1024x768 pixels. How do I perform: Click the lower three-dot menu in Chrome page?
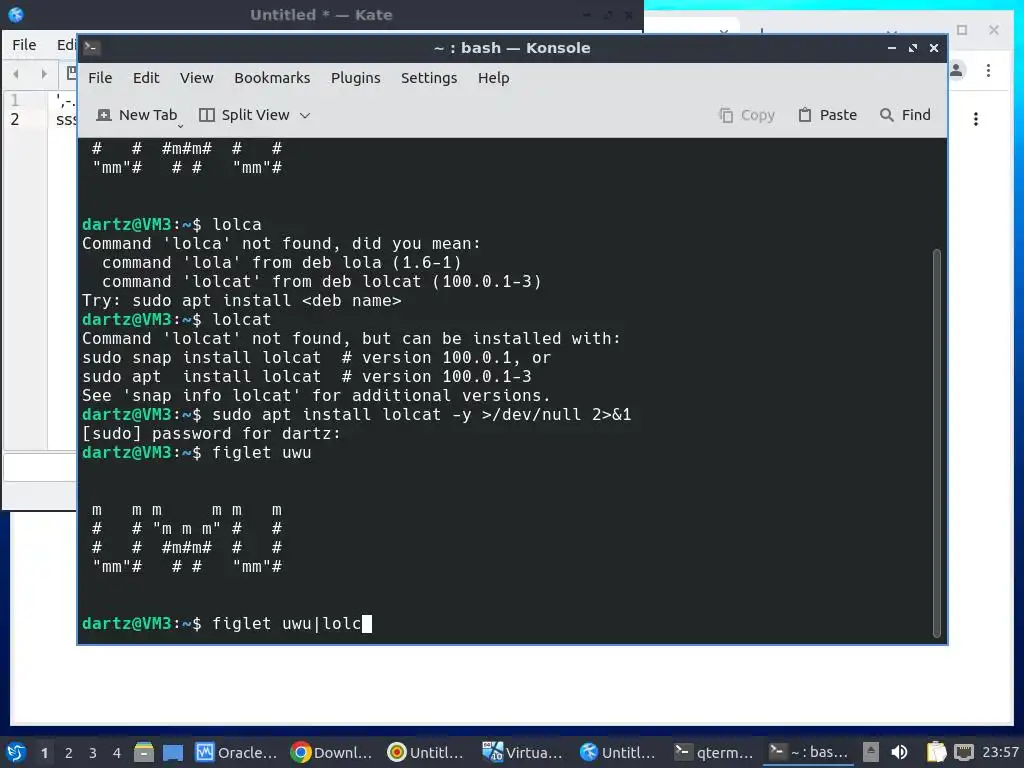976,119
